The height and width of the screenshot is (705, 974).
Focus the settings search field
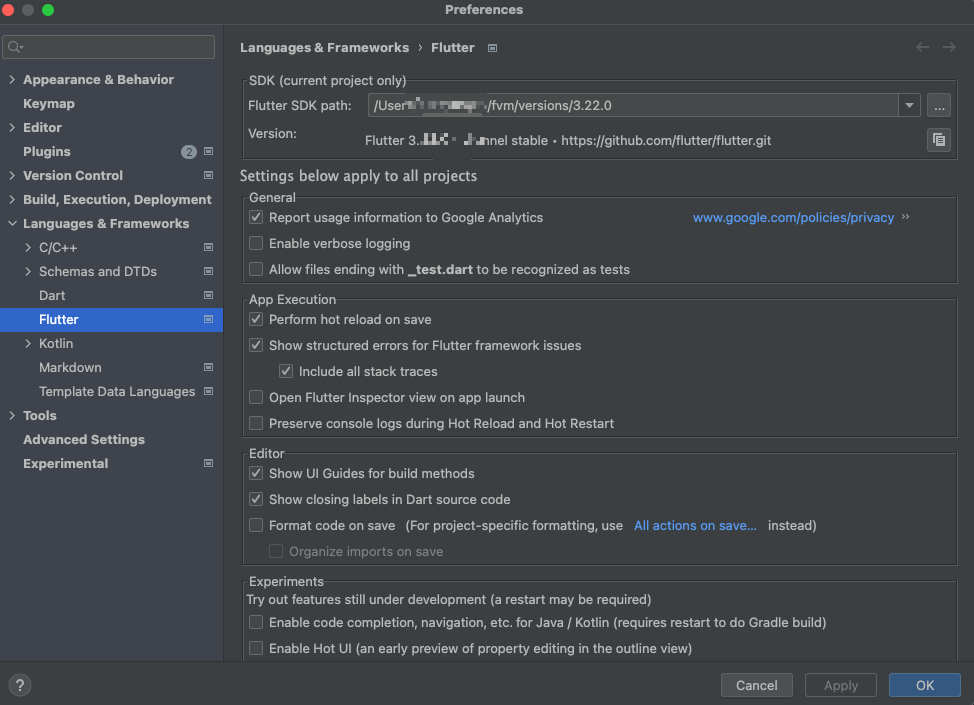coord(109,47)
